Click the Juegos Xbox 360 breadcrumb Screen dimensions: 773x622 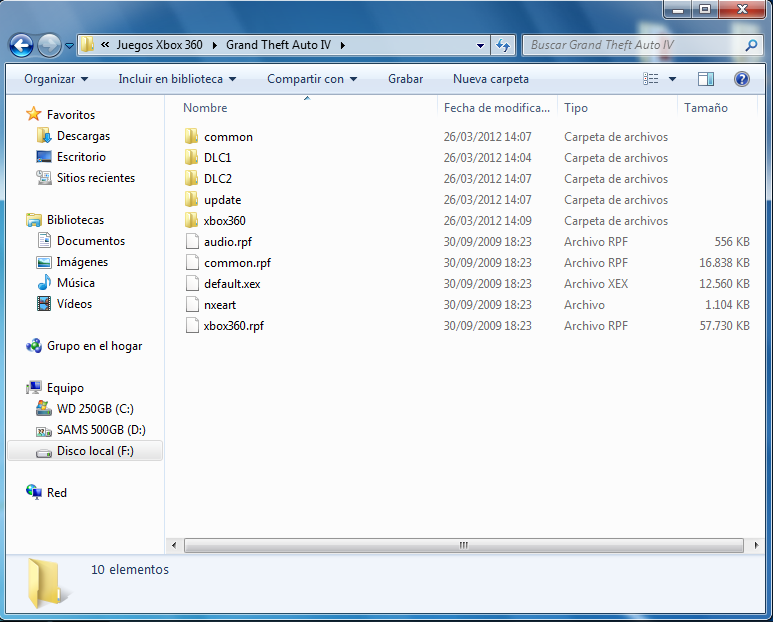click(x=159, y=45)
